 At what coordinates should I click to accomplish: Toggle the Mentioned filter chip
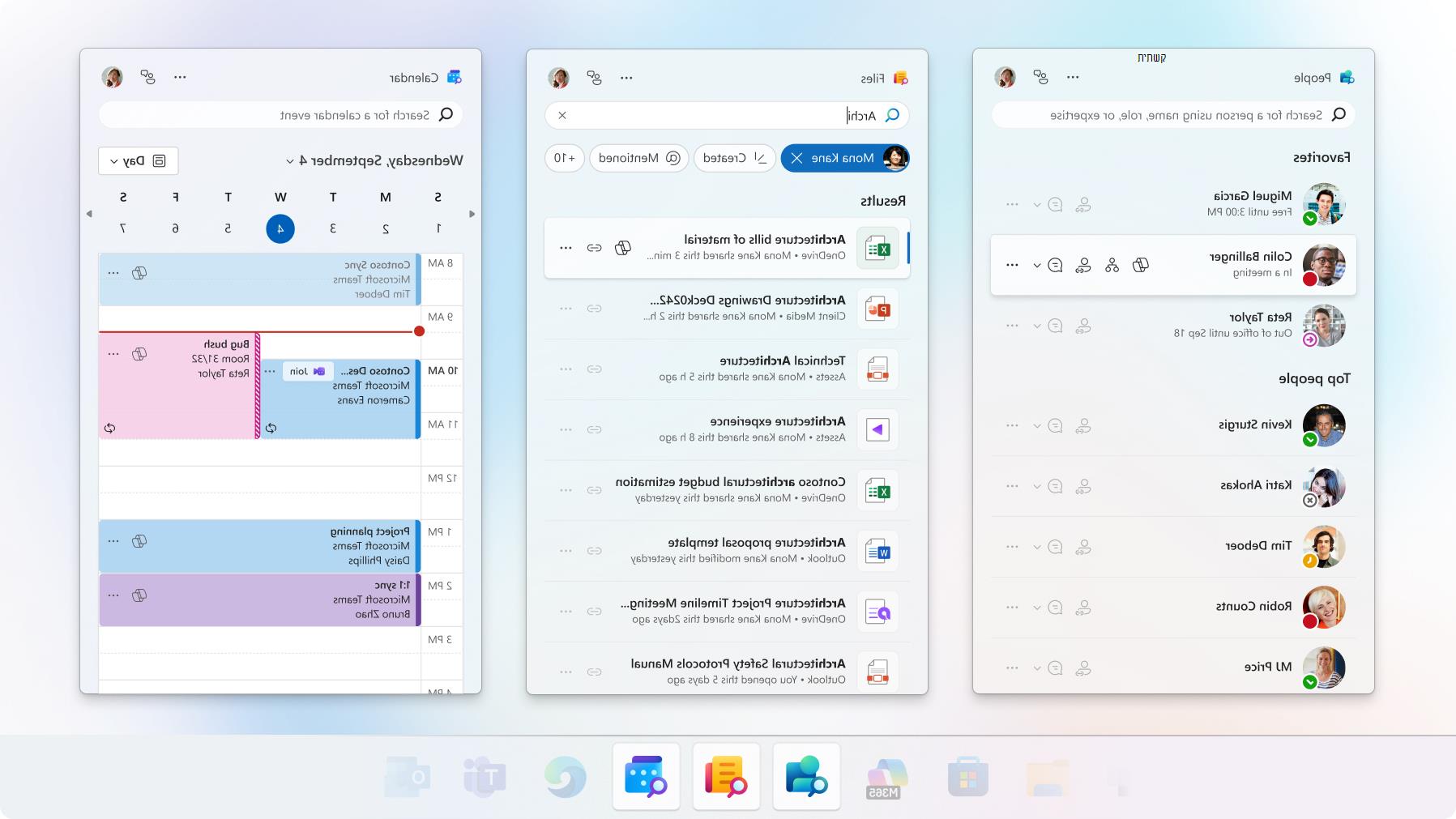639,158
